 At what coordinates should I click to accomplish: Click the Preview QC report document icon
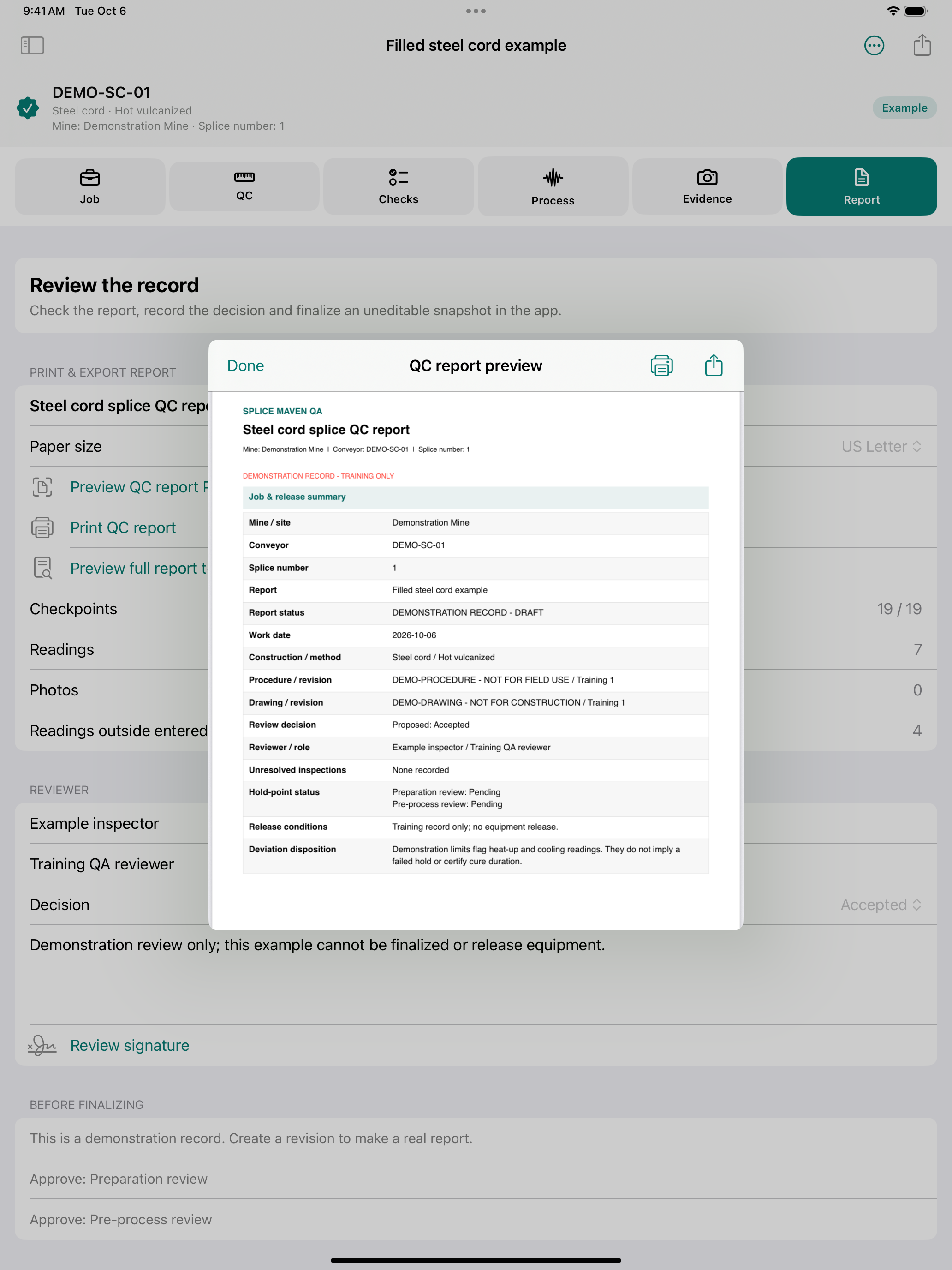pyautogui.click(x=42, y=487)
